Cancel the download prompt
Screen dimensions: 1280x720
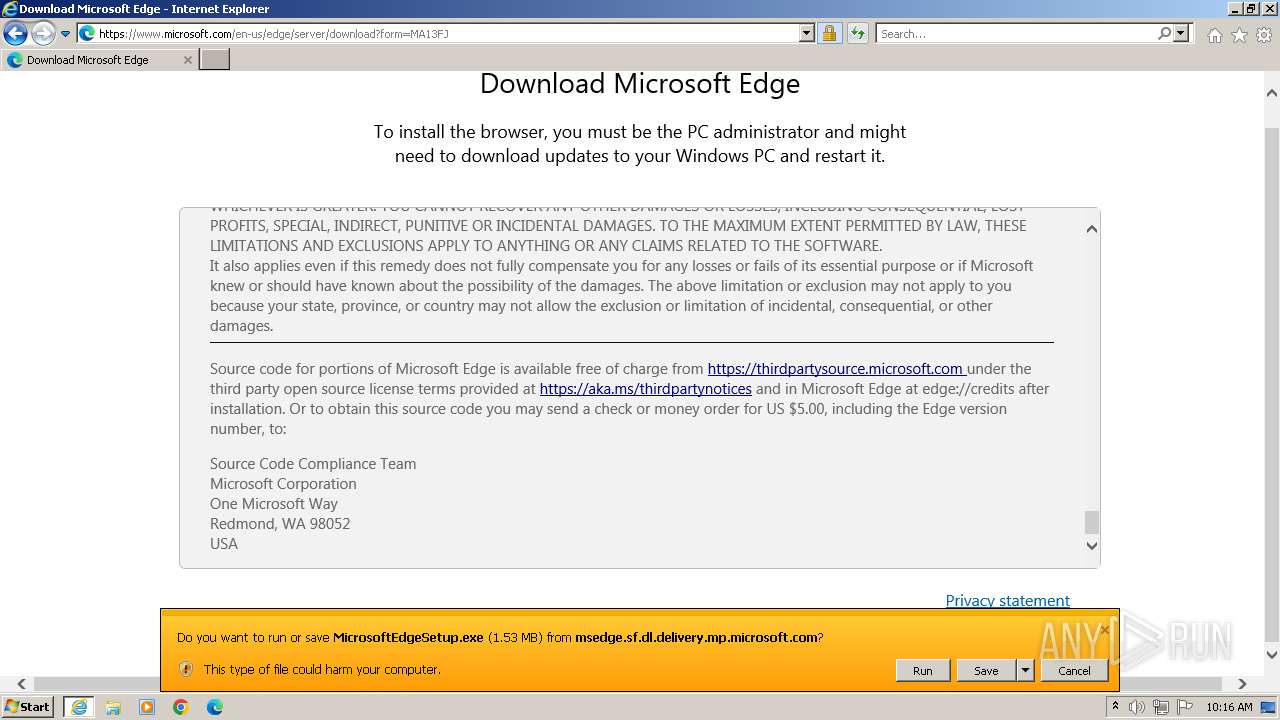[1074, 671]
